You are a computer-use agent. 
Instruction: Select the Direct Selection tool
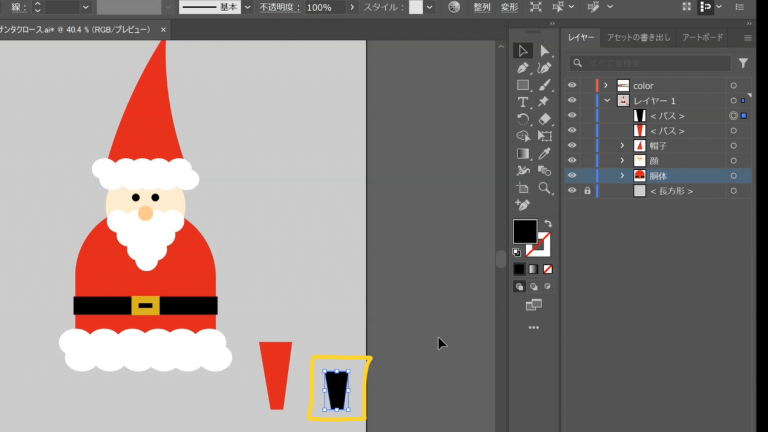coord(544,51)
